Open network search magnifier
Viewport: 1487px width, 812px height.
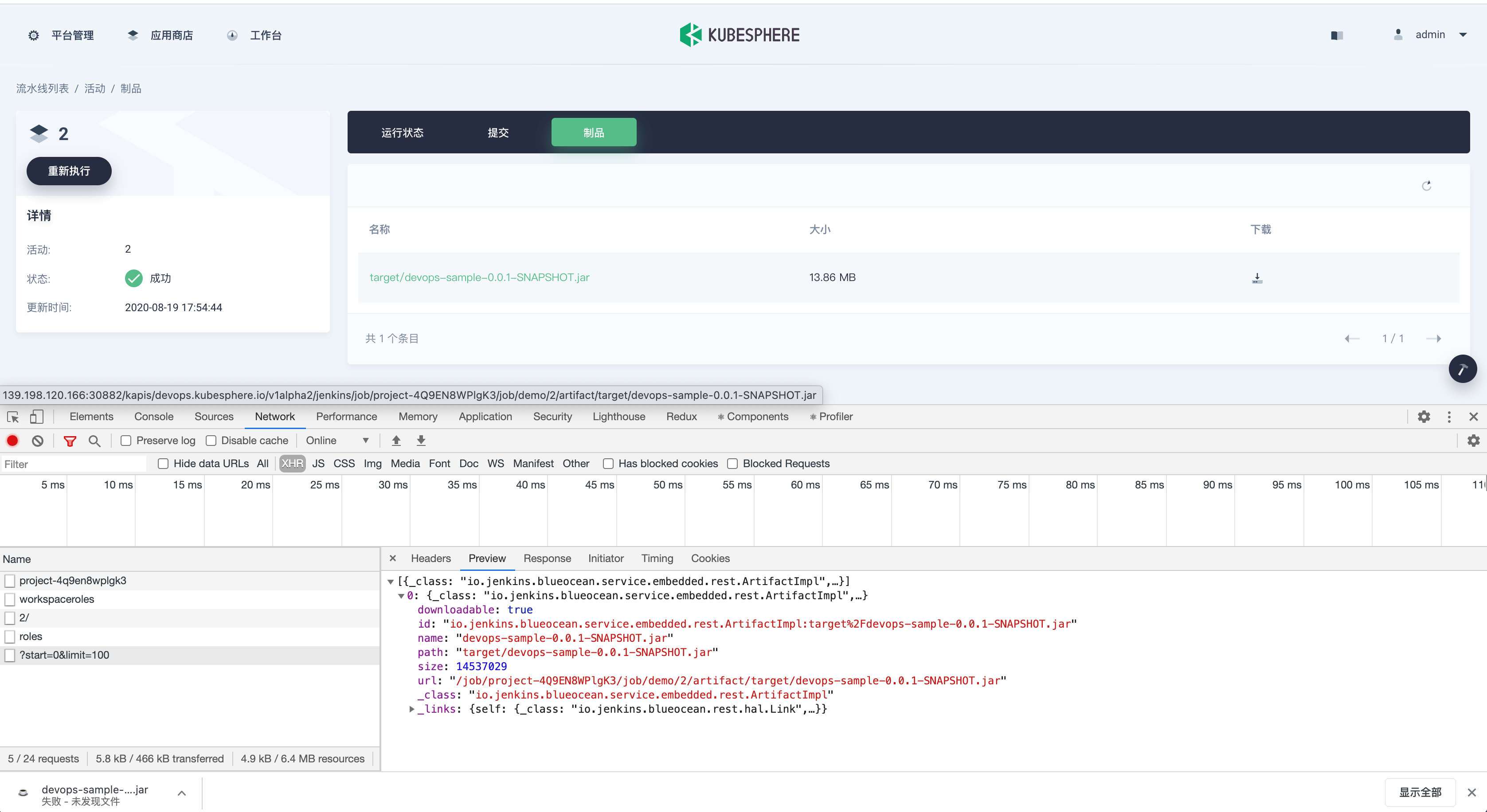(x=95, y=441)
